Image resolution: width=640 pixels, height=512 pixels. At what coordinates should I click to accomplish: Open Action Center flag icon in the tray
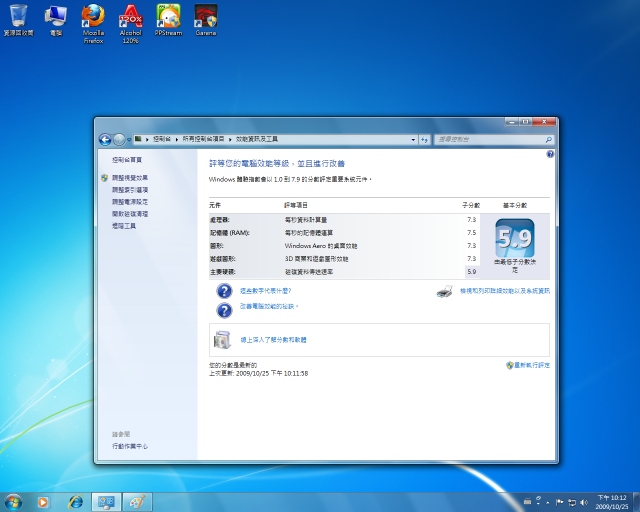click(560, 502)
